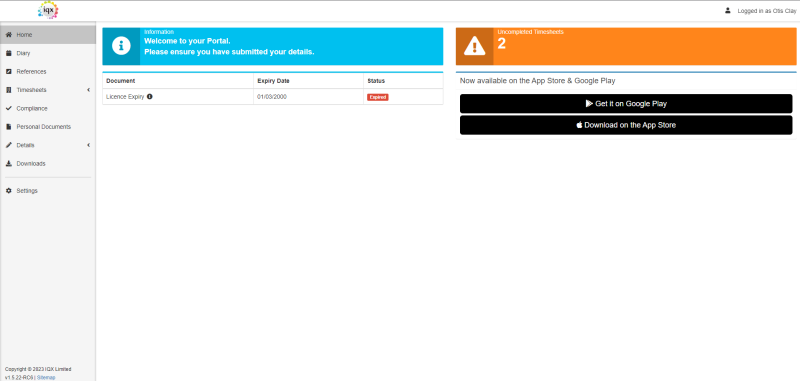Open the Settings menu item
This screenshot has width=800, height=381.
tap(48, 191)
